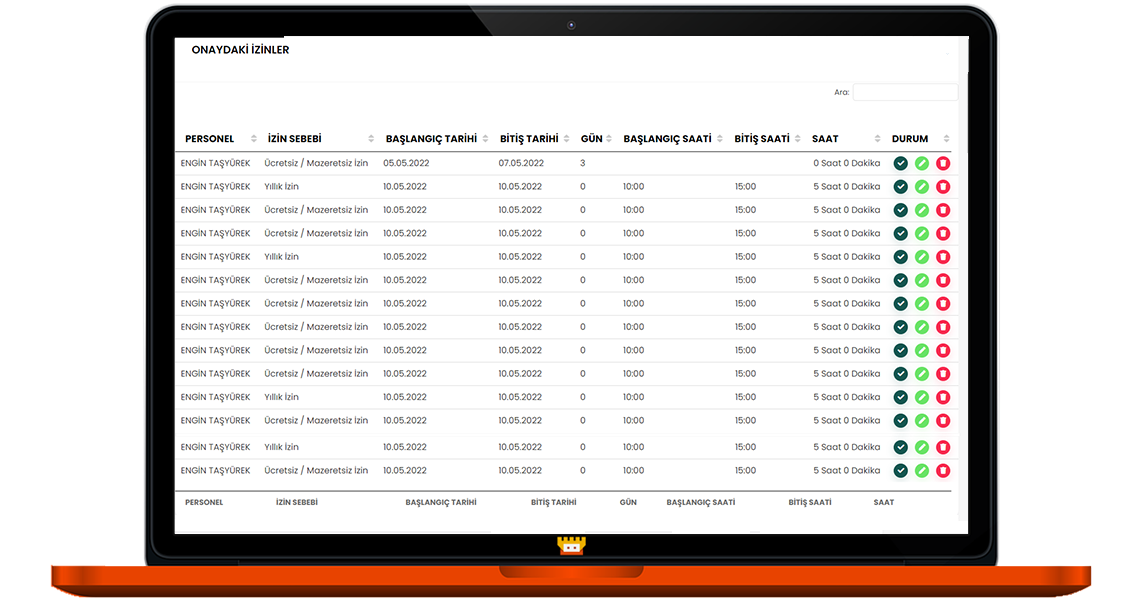Sort by BİTİŞ TARİHİ header
The width and height of the screenshot is (1135, 599).
(534, 139)
